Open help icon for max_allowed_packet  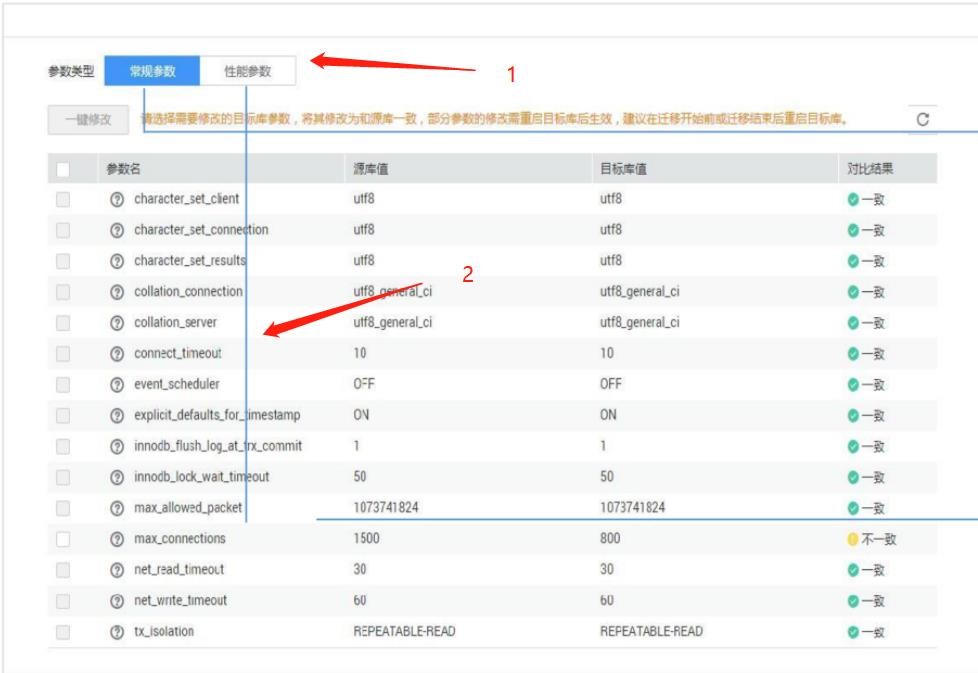click(117, 508)
